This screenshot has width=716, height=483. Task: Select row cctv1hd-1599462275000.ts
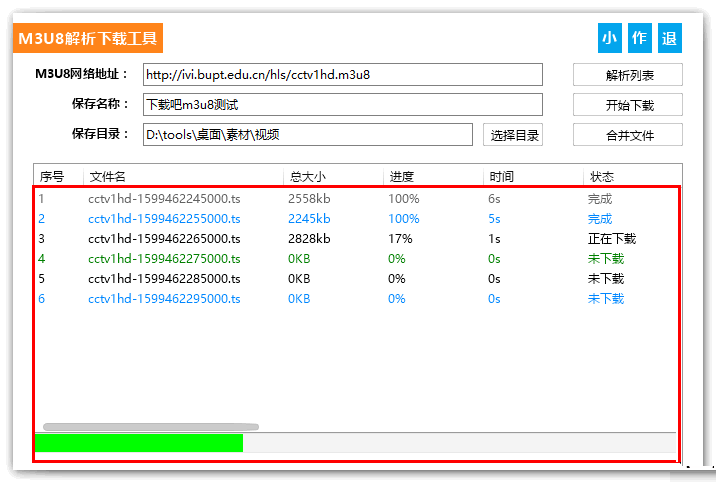pos(356,259)
